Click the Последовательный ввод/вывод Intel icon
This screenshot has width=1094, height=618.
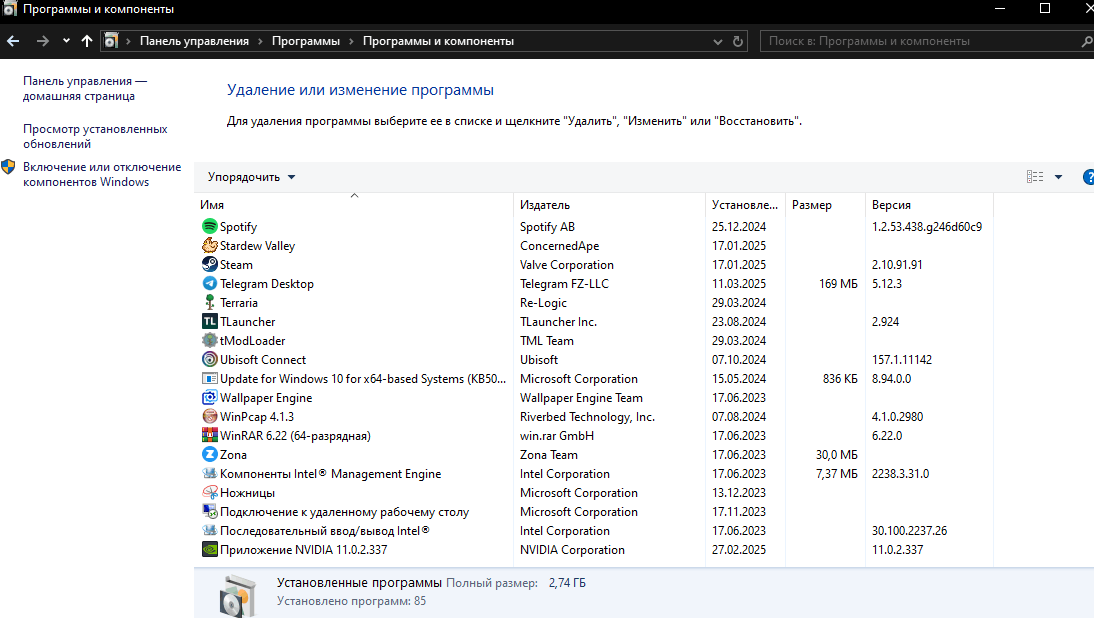[x=209, y=530]
